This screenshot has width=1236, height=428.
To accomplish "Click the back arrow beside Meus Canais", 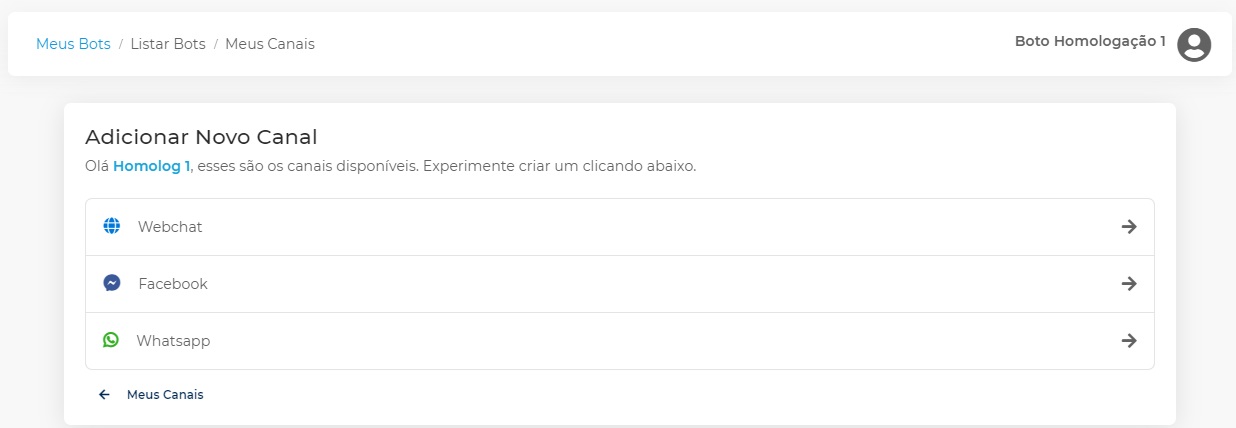I will [104, 395].
